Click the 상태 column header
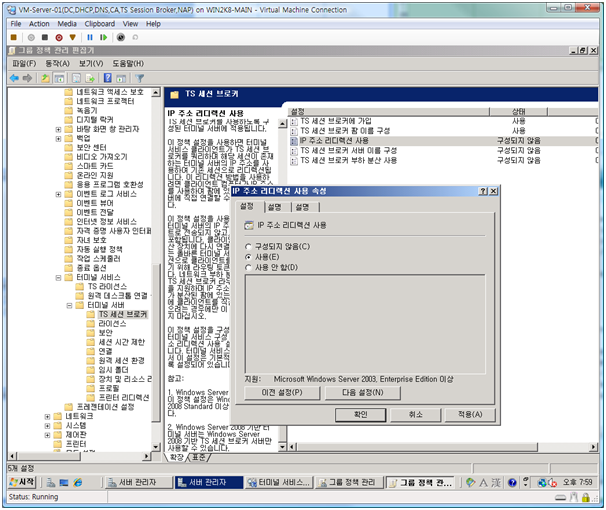The height and width of the screenshot is (510, 606). pyautogui.click(x=518, y=112)
